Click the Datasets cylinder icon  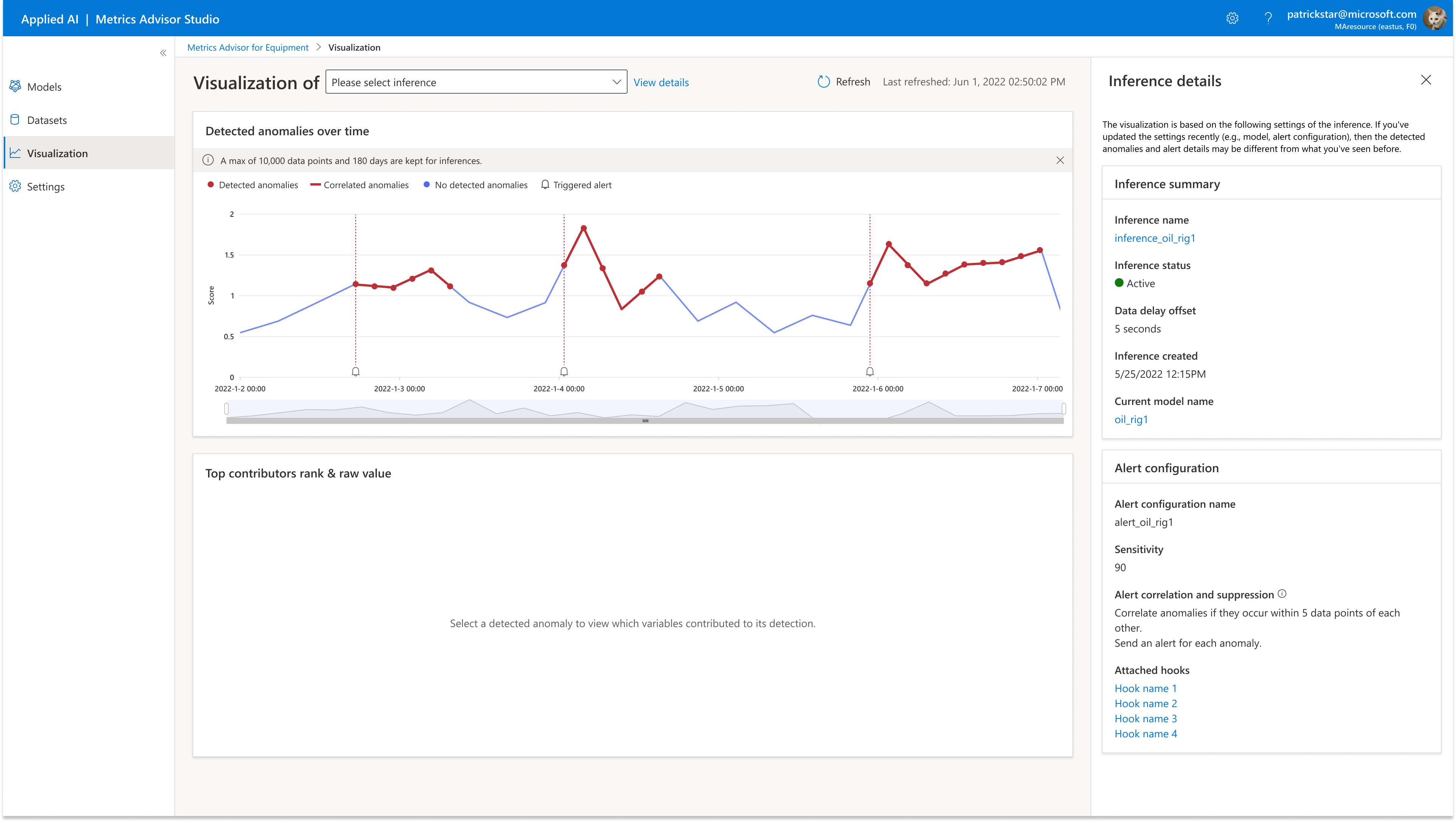pos(15,120)
